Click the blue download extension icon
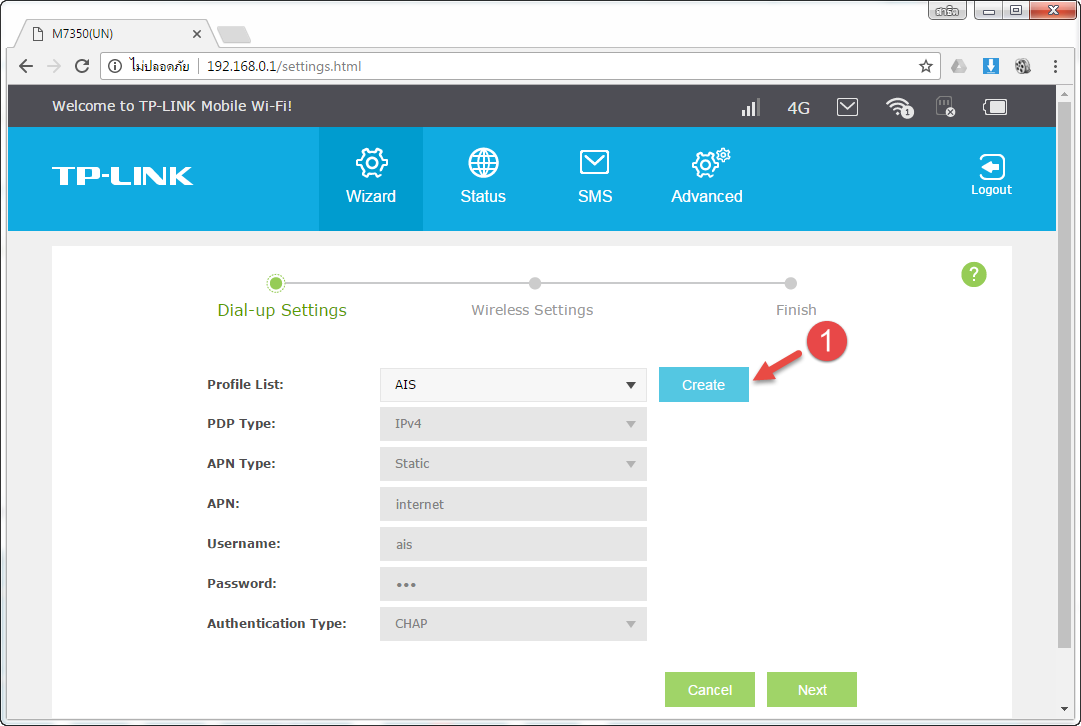 (991, 66)
